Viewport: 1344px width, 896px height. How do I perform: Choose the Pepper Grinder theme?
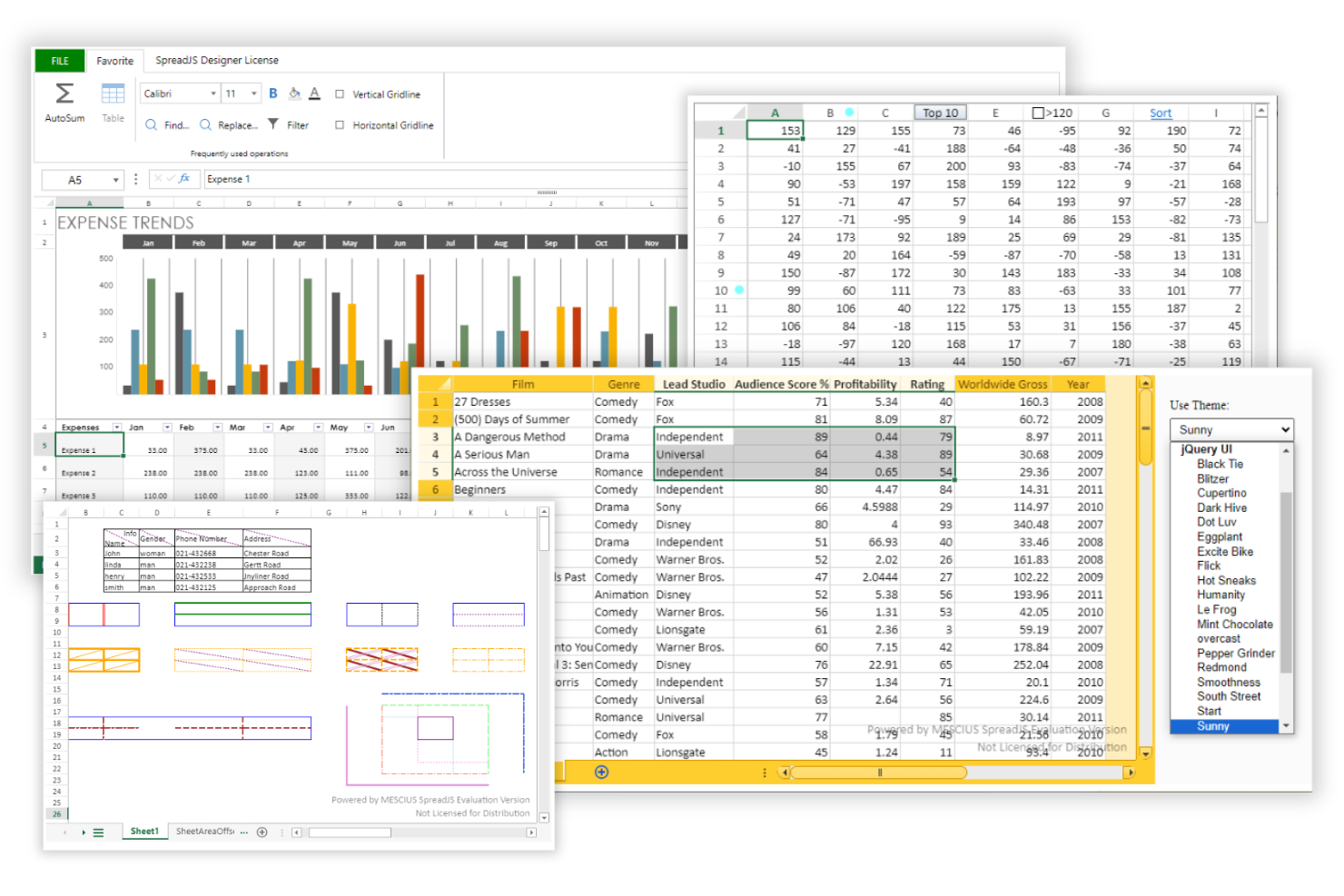tap(1235, 653)
